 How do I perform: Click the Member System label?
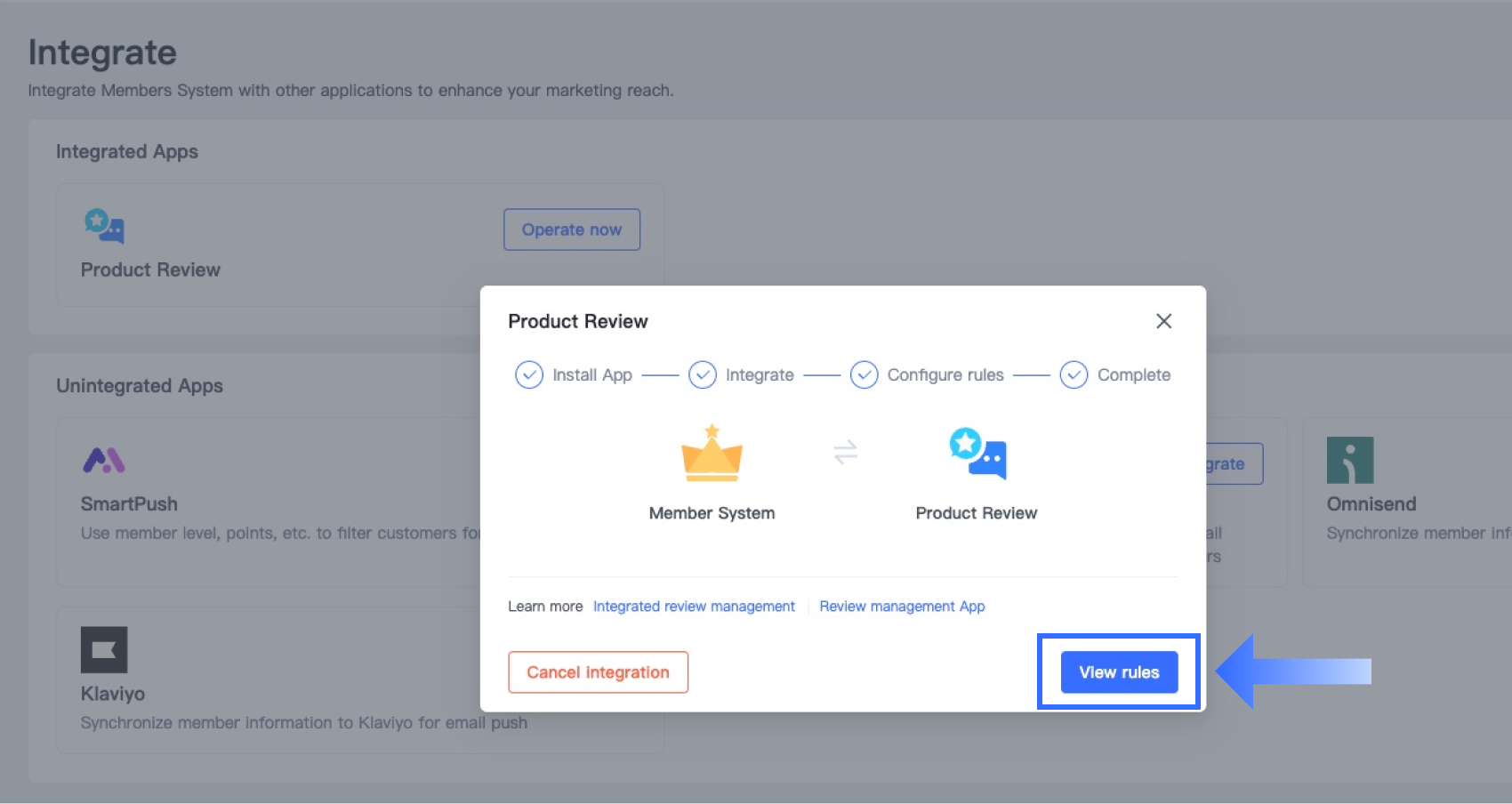(x=712, y=513)
